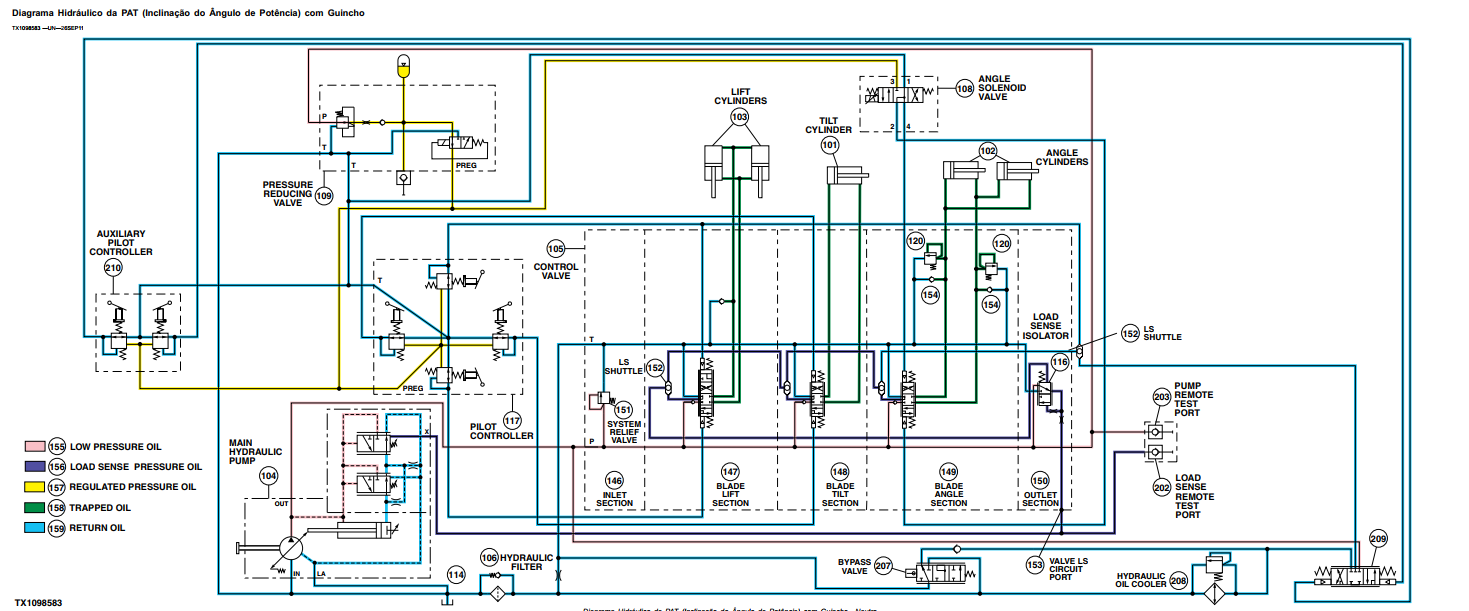Screen dimensions: 1469x611
Task: Click callout 150 for the outlet section
Action: pyautogui.click(x=1040, y=479)
